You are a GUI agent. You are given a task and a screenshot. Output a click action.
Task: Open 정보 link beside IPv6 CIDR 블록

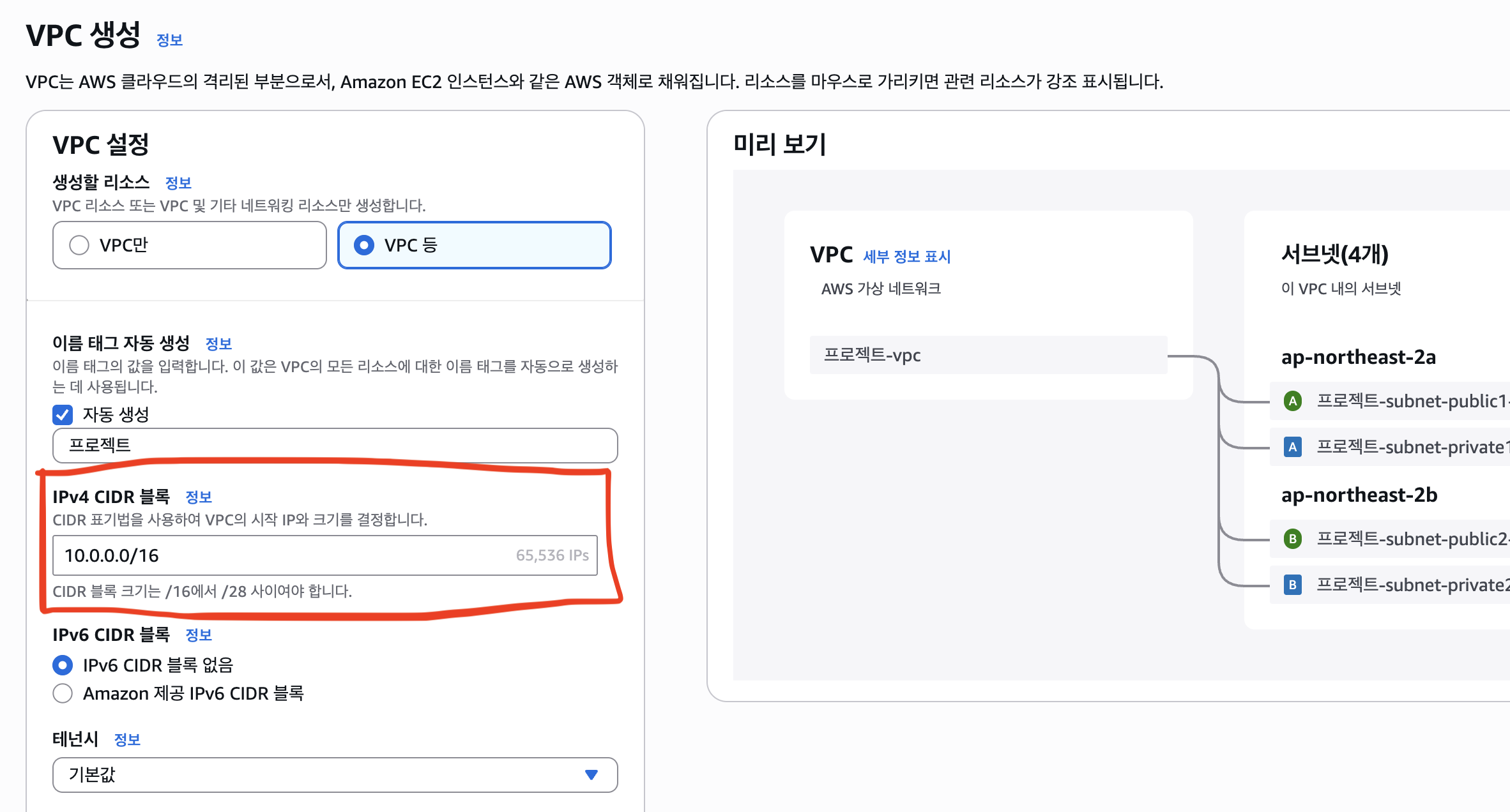[199, 635]
